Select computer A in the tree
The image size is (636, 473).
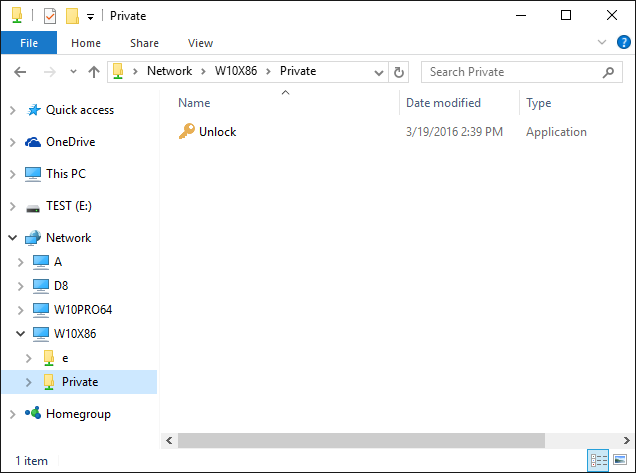tap(58, 262)
